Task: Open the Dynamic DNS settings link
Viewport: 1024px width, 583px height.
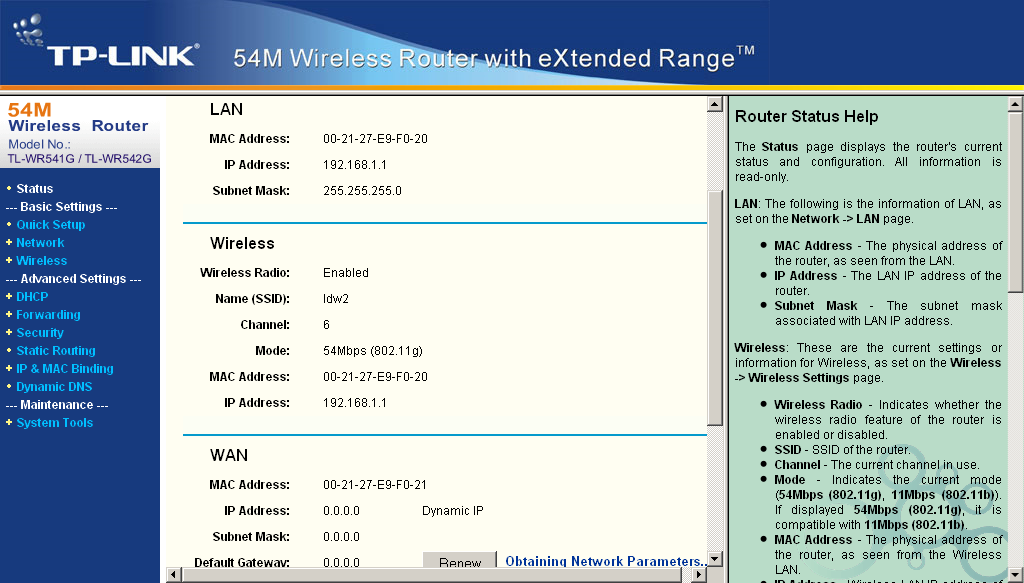Action: pos(54,387)
